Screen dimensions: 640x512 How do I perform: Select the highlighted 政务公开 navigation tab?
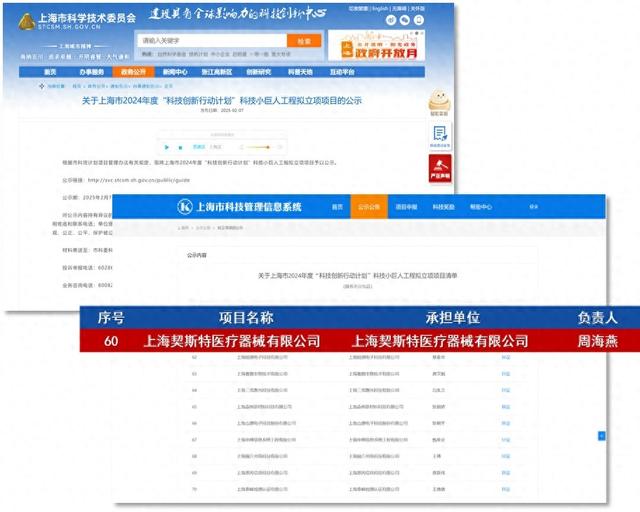click(x=133, y=72)
